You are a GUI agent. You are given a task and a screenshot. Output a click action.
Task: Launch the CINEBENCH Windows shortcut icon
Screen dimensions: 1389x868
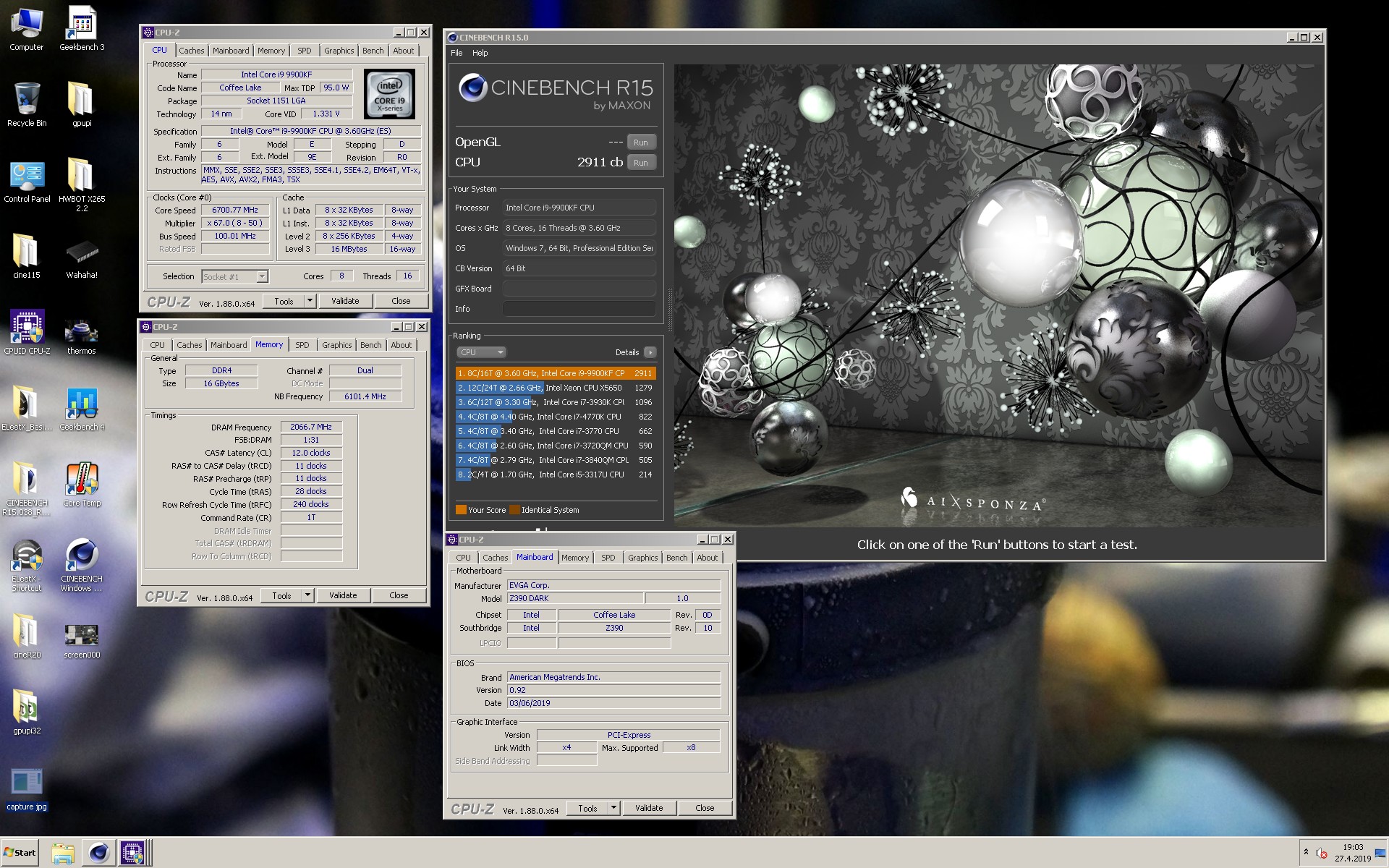point(82,565)
